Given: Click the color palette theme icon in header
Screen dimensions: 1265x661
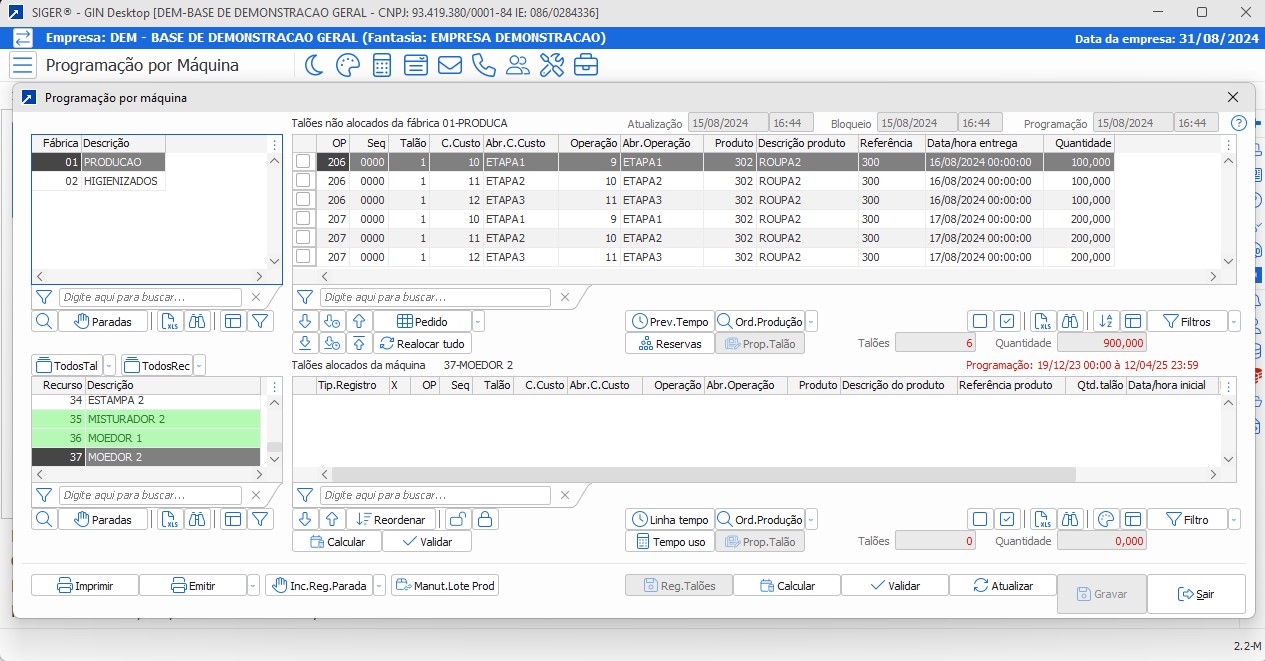Looking at the screenshot, I should click(347, 66).
